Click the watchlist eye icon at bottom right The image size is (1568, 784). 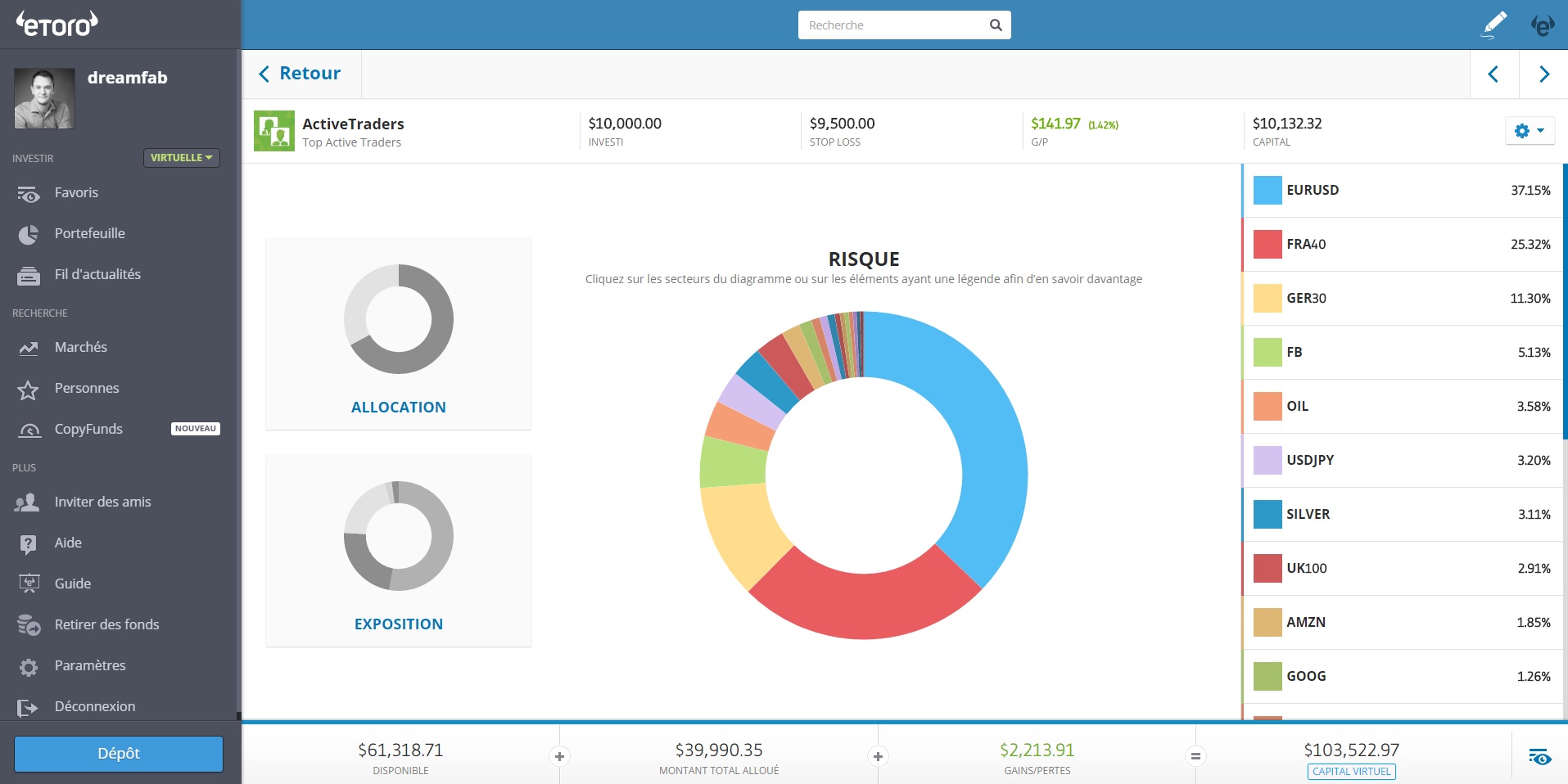click(x=1539, y=757)
